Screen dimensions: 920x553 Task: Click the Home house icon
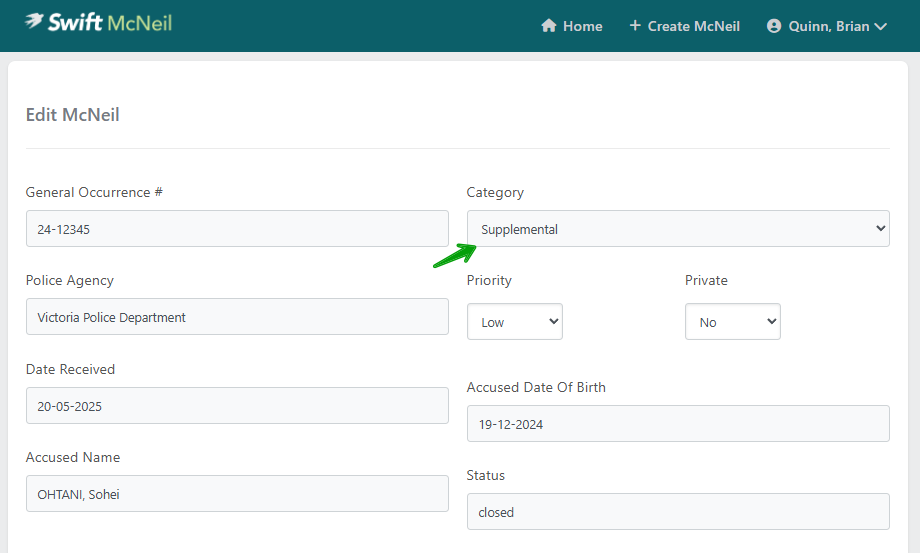pos(549,26)
